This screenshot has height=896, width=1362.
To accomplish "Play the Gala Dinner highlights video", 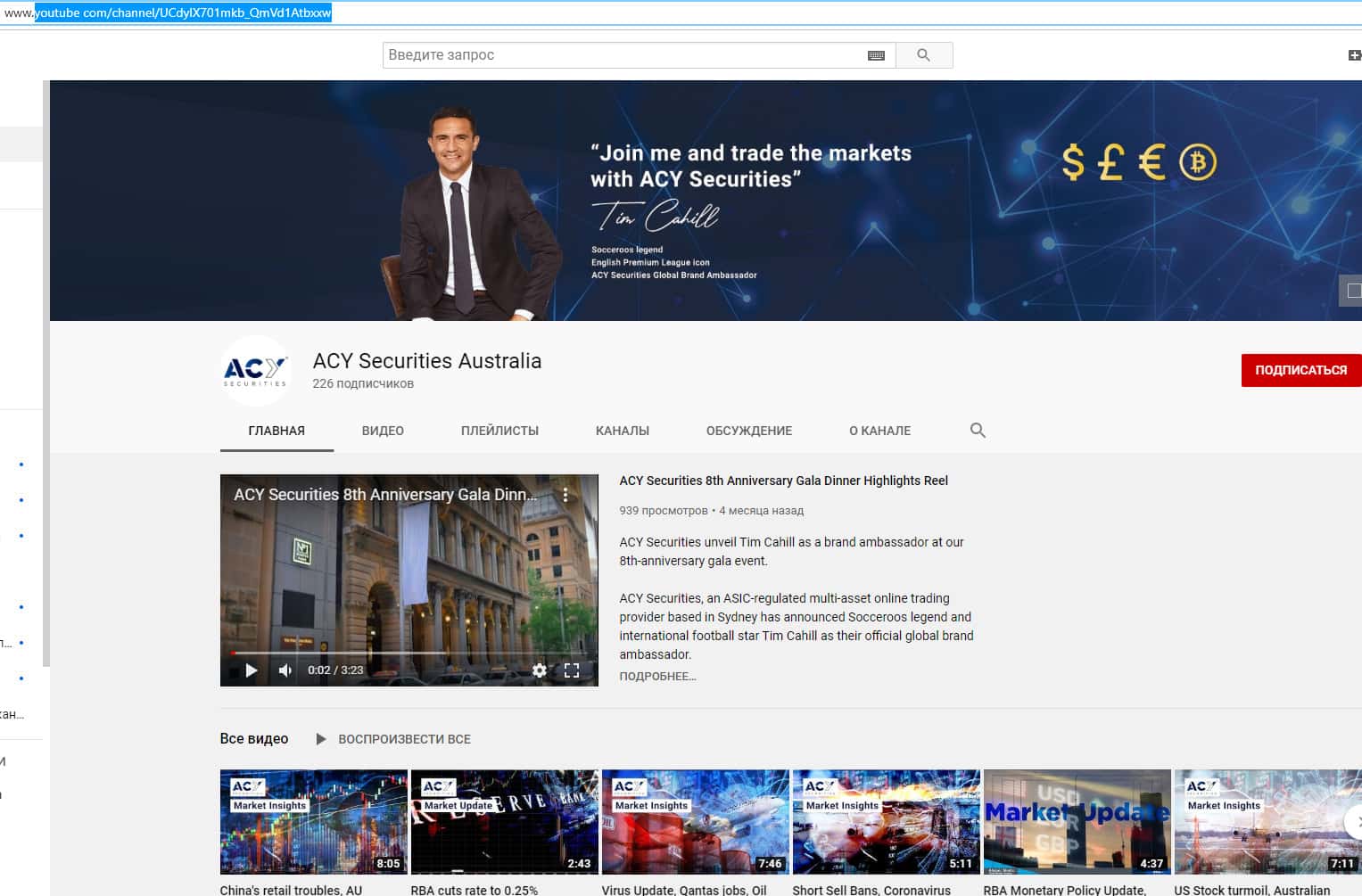I will (x=252, y=670).
